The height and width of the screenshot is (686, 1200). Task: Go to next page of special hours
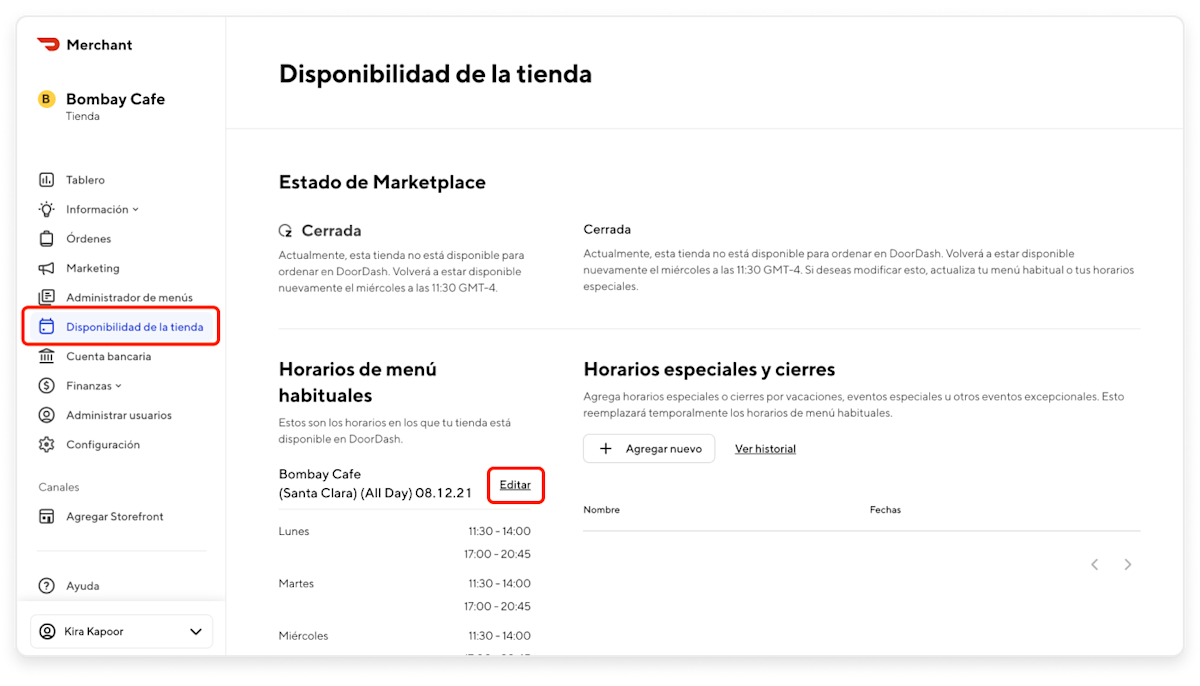1128,565
